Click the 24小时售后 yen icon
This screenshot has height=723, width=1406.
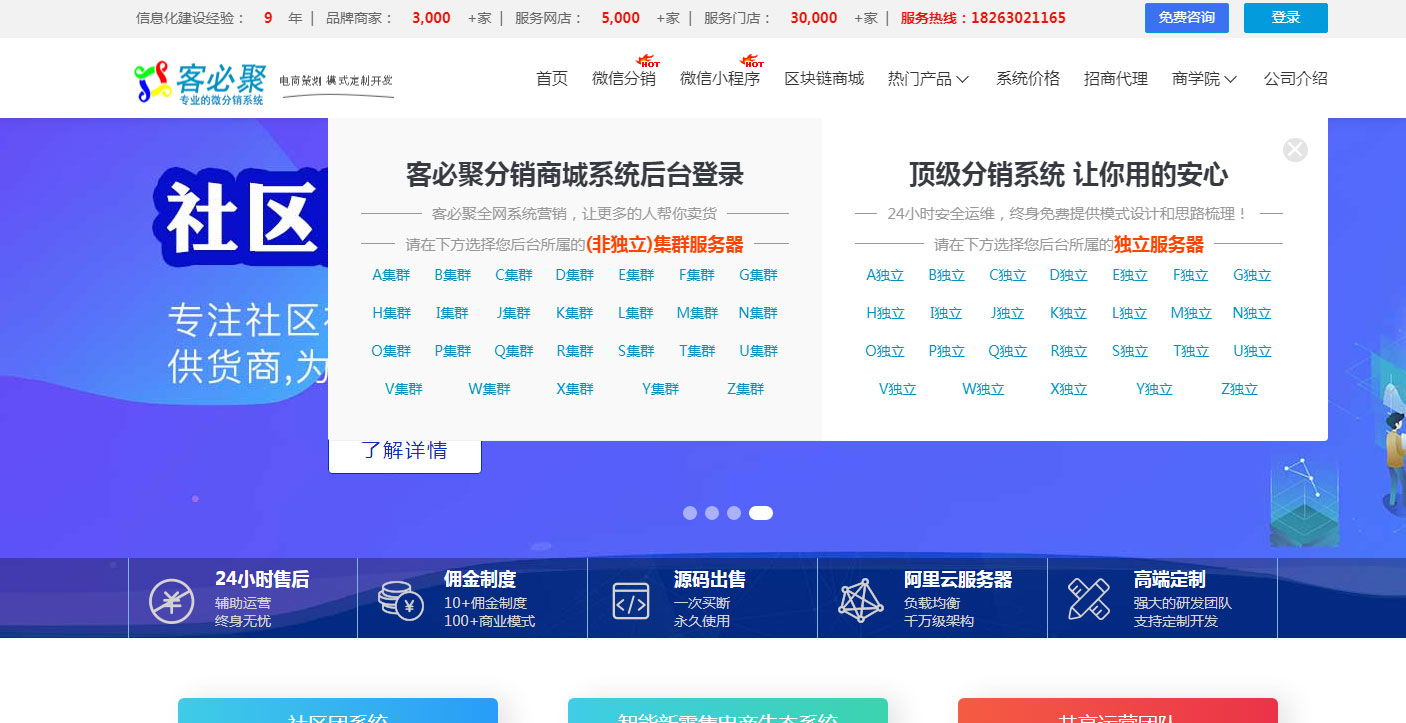pyautogui.click(x=171, y=600)
